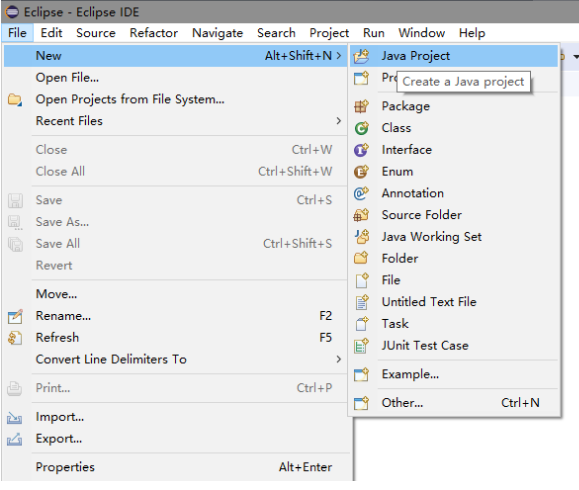
Task: Select New in the File menu
Action: click(175, 56)
